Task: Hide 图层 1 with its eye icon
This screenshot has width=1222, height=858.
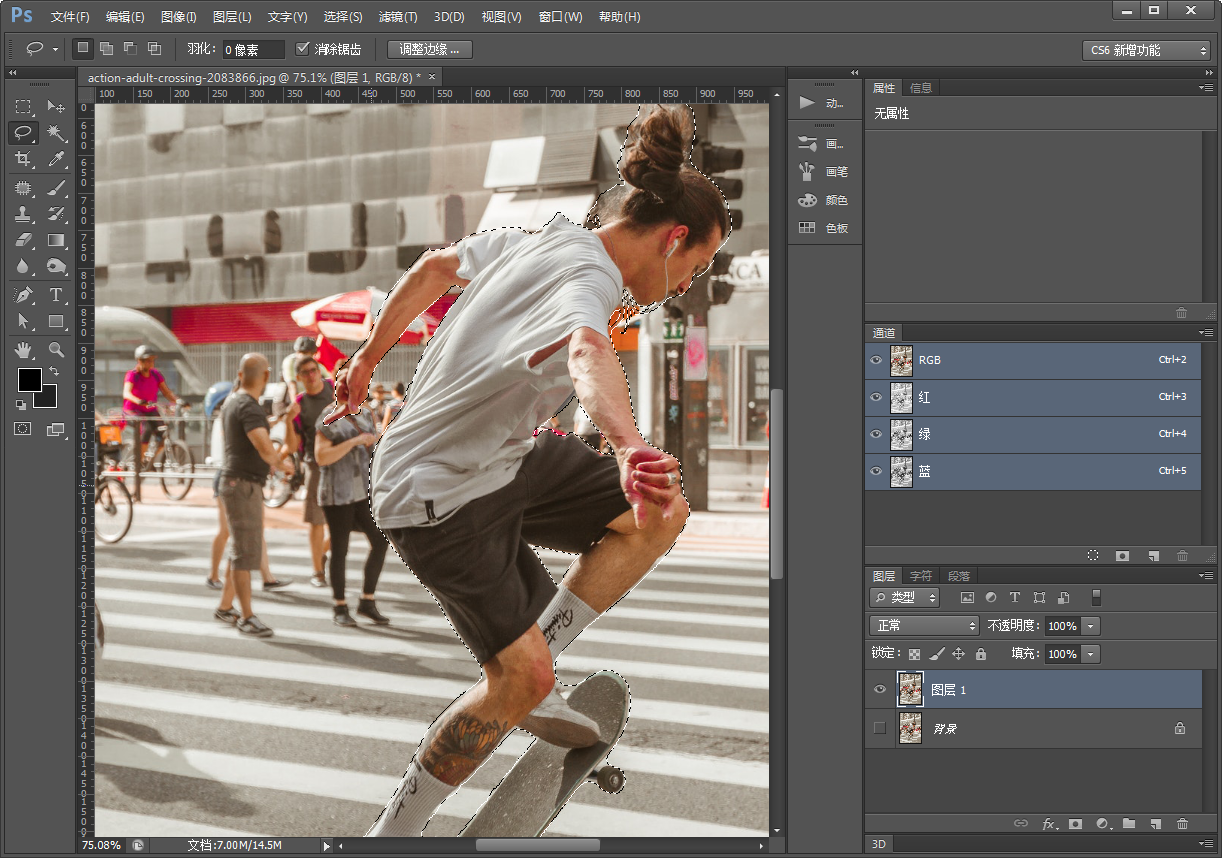Action: (880, 689)
